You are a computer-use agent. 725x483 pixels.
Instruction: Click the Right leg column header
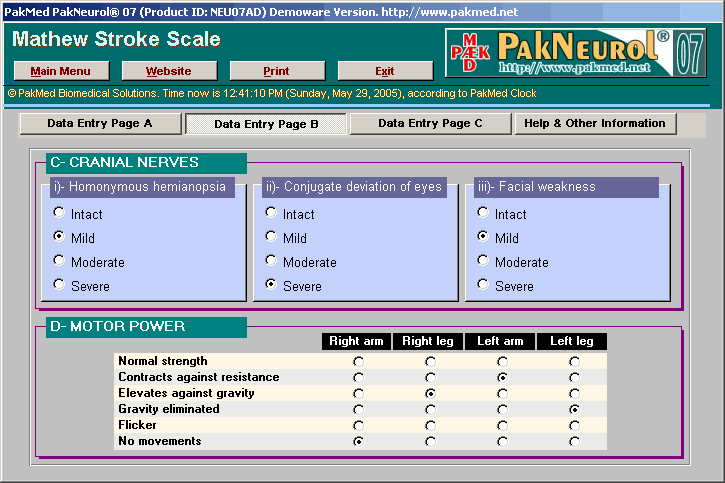(428, 342)
